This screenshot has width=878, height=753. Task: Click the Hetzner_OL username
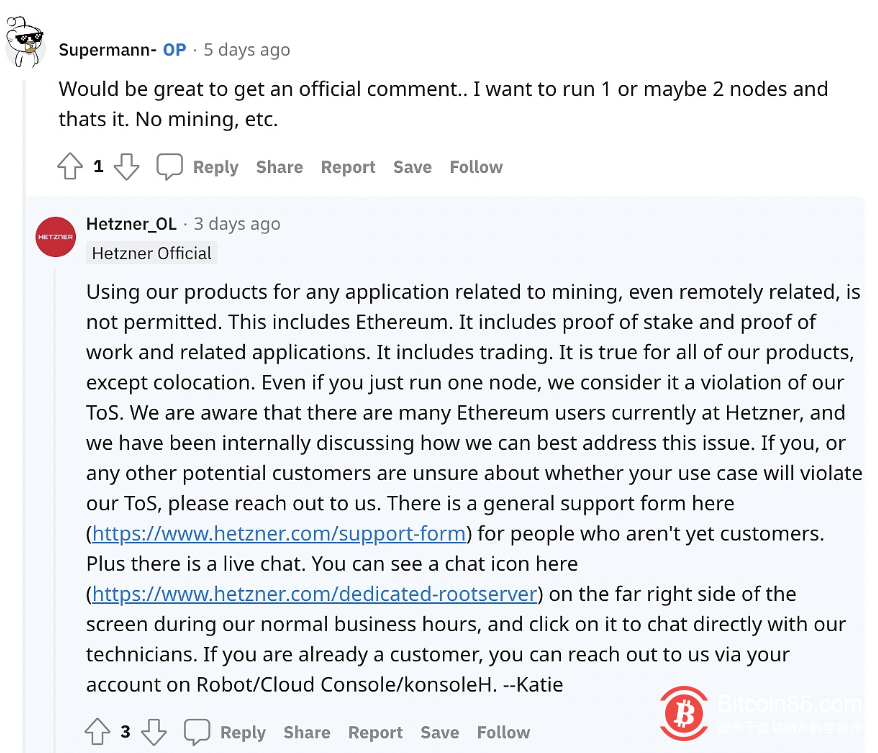coord(131,223)
